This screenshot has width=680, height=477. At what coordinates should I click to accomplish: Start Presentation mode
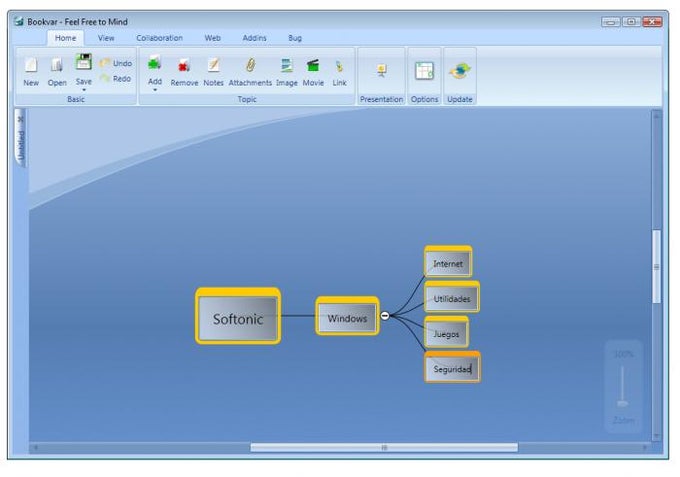coord(381,71)
